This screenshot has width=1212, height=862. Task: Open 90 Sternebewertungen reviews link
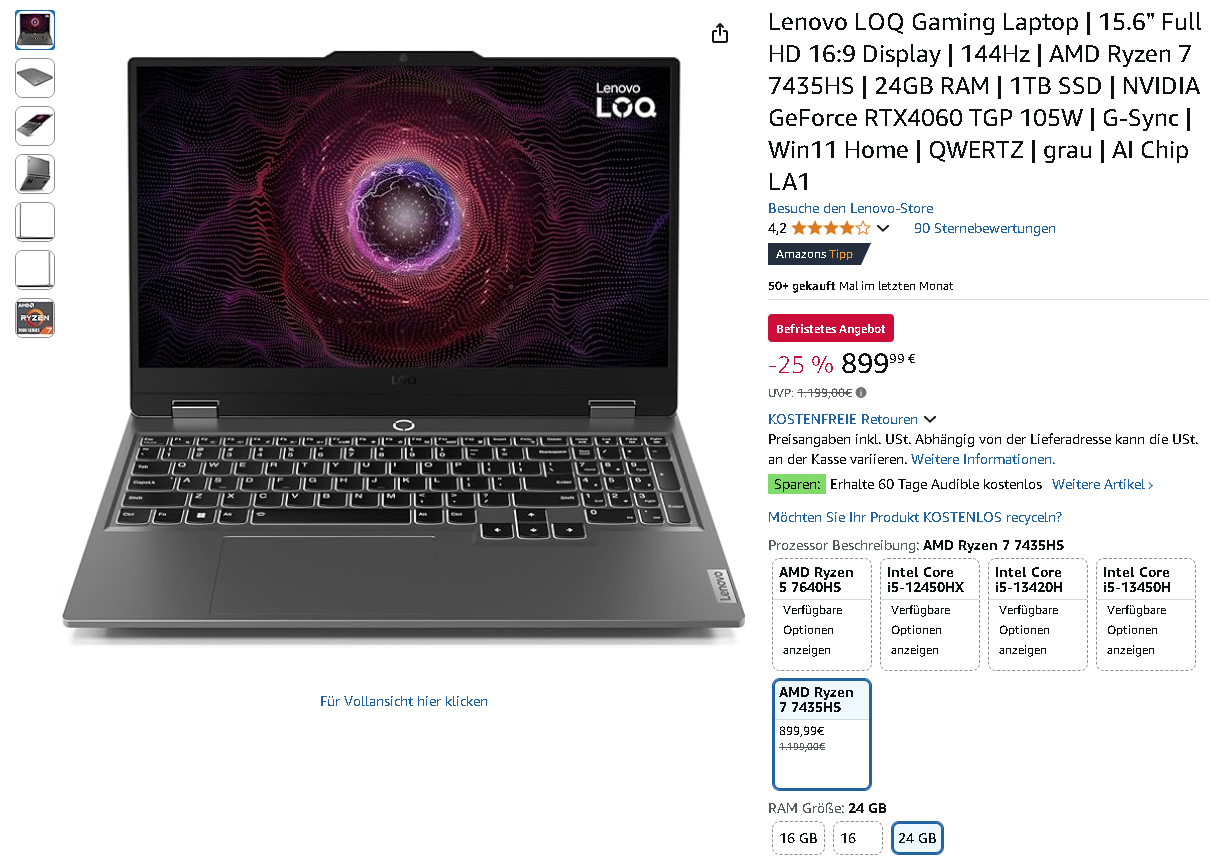(x=985, y=228)
